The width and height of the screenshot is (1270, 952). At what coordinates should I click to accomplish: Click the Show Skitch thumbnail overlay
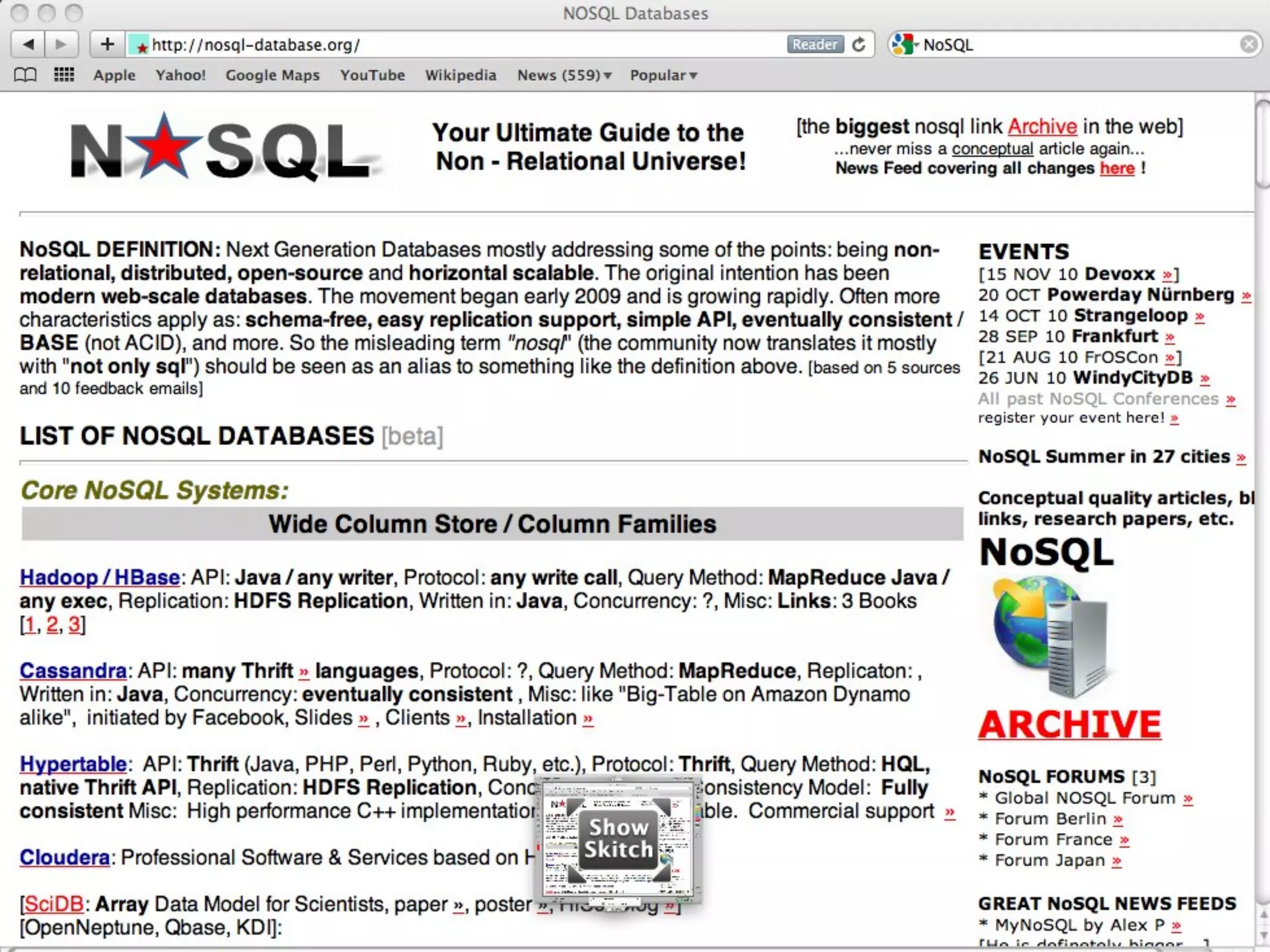(x=619, y=839)
